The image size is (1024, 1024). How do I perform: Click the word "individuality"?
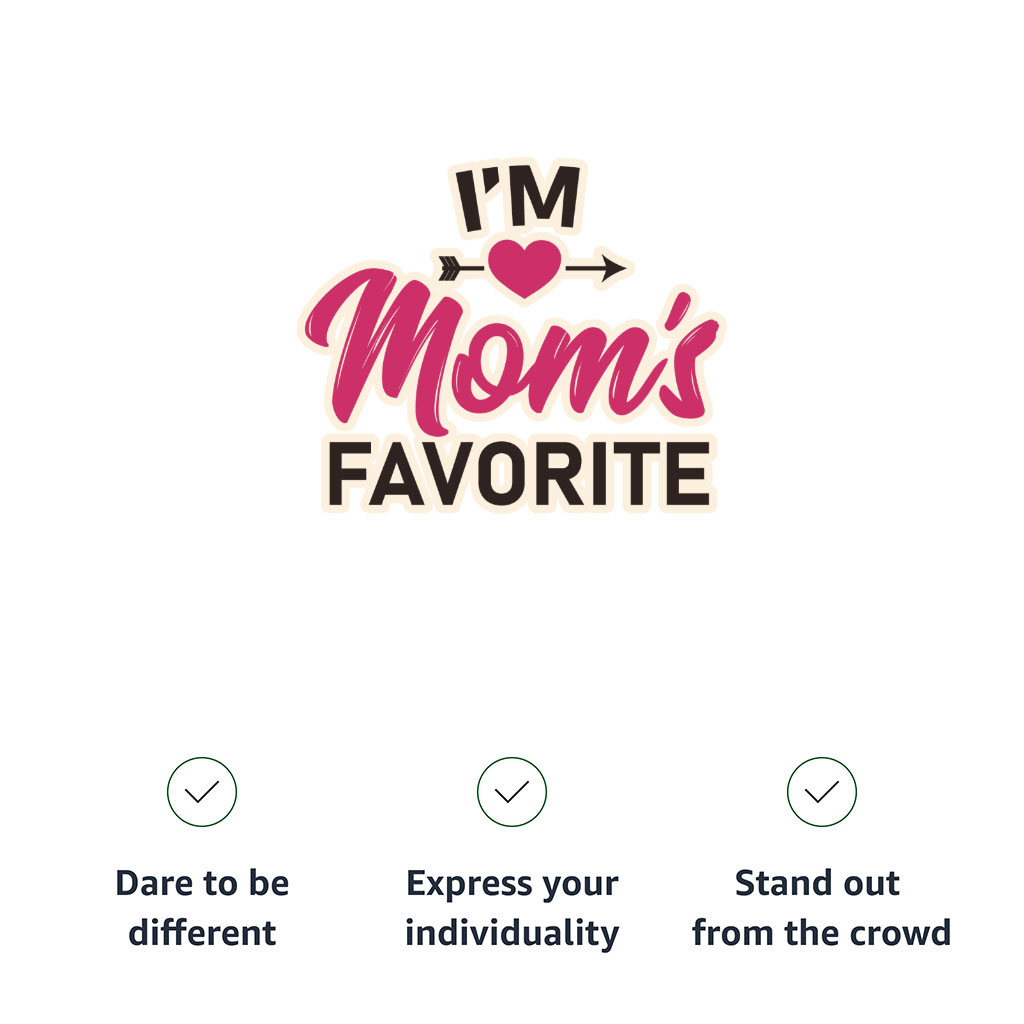[x=512, y=933]
